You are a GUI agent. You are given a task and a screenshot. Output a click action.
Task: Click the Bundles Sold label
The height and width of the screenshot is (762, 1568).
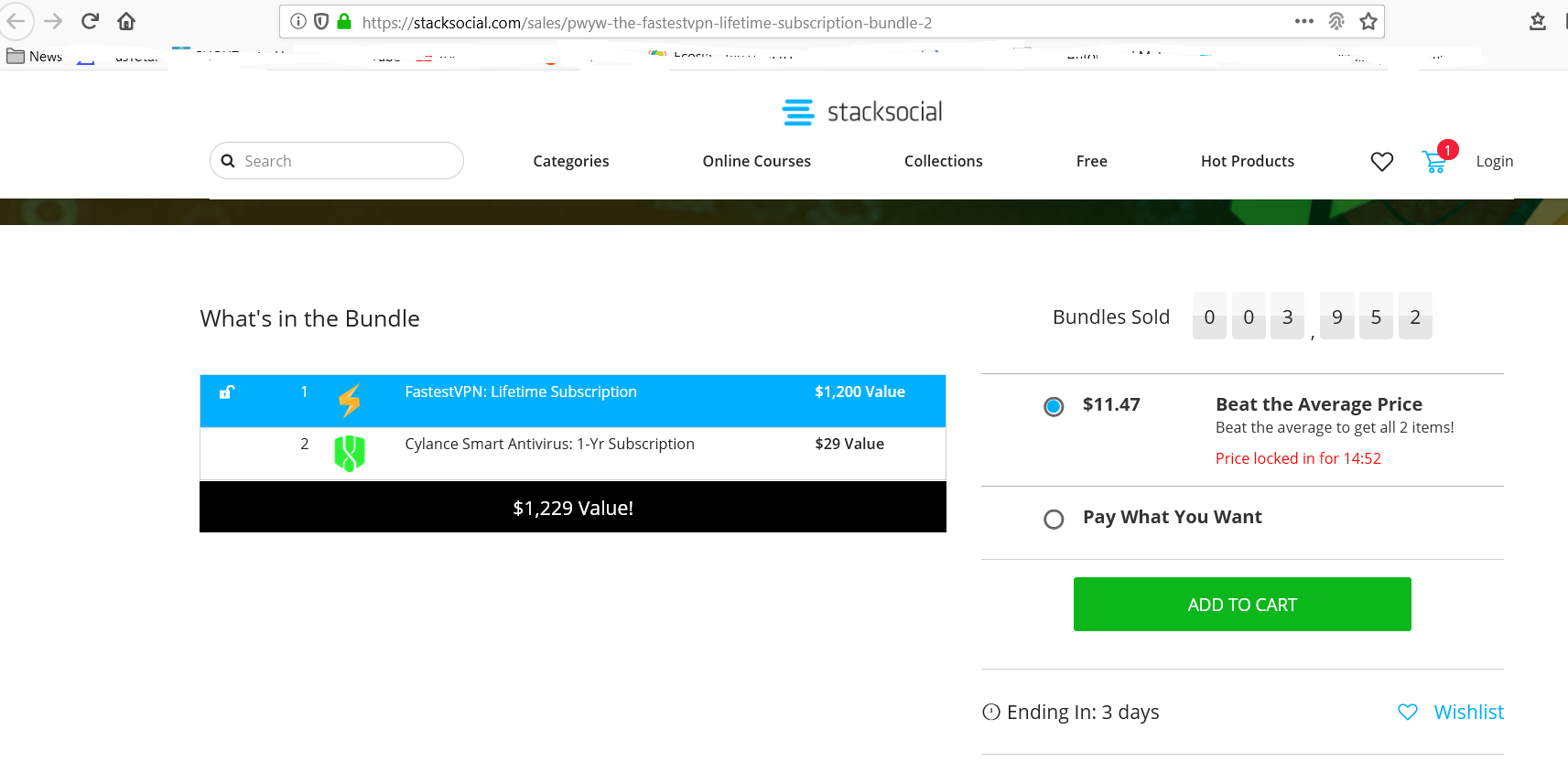click(x=1111, y=317)
